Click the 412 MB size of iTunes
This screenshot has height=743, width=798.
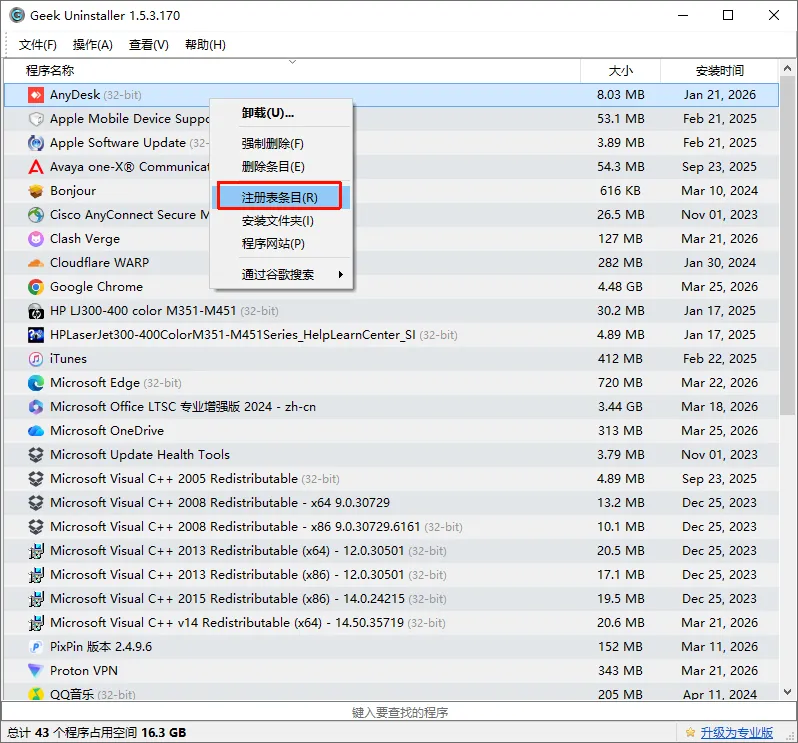click(x=620, y=359)
